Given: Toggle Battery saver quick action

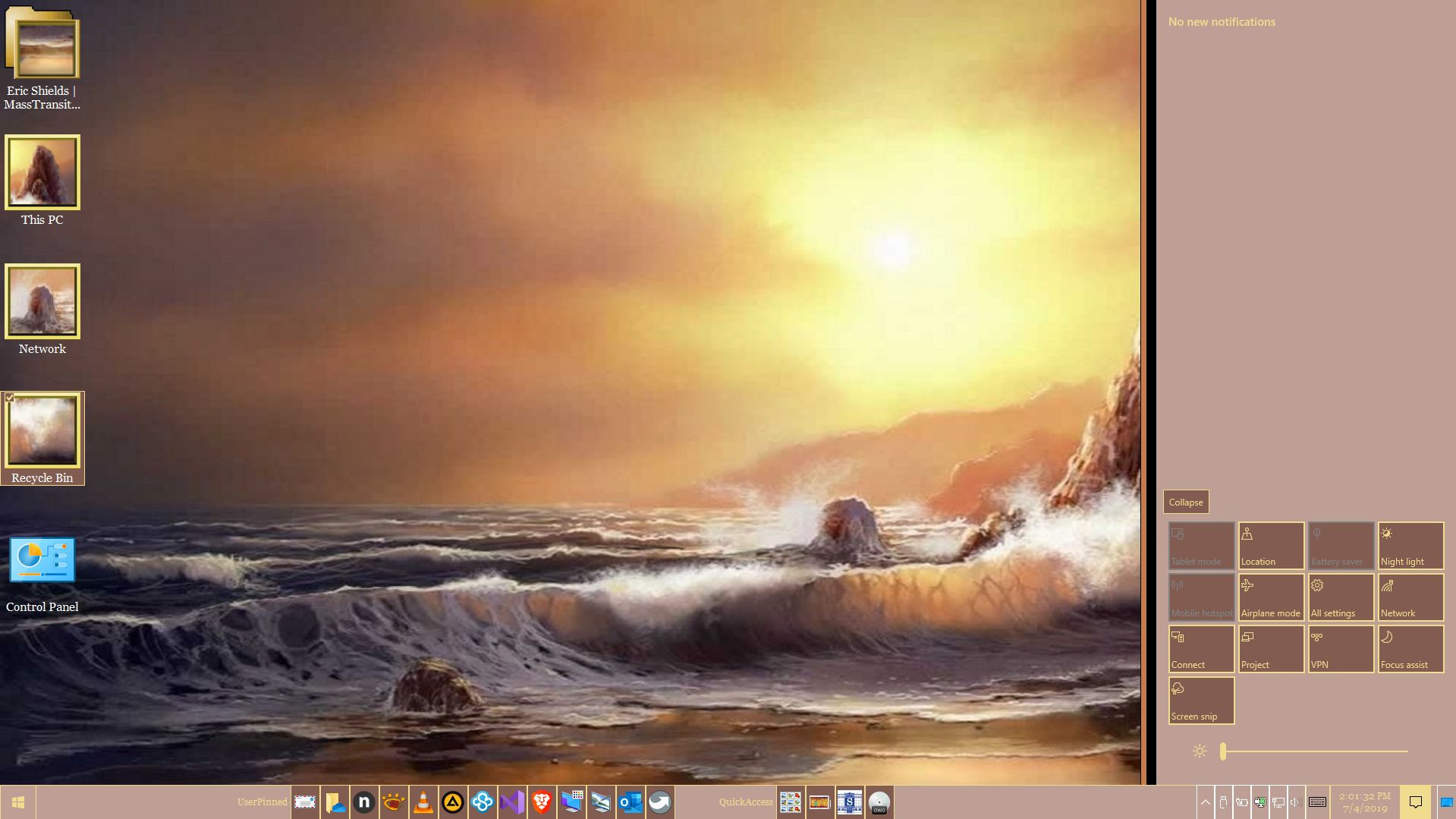Looking at the screenshot, I should click(x=1341, y=546).
